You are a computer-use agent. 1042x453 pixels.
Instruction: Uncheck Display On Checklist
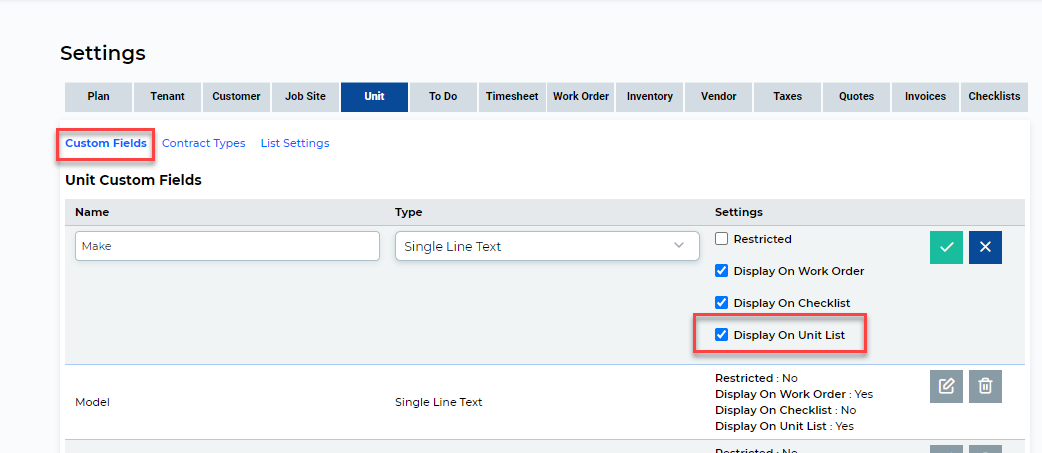pyautogui.click(x=722, y=303)
